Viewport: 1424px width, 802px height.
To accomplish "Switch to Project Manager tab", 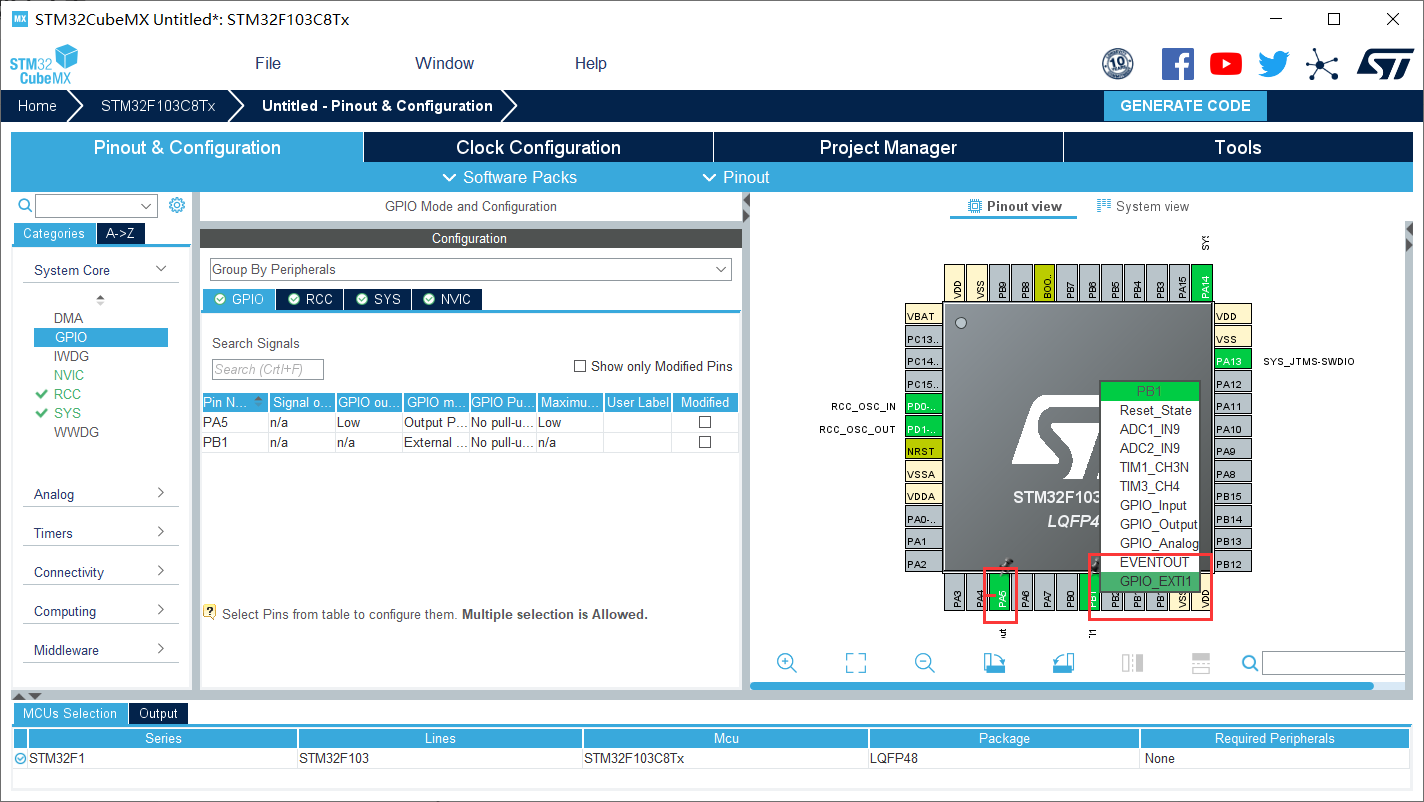I will click(888, 147).
